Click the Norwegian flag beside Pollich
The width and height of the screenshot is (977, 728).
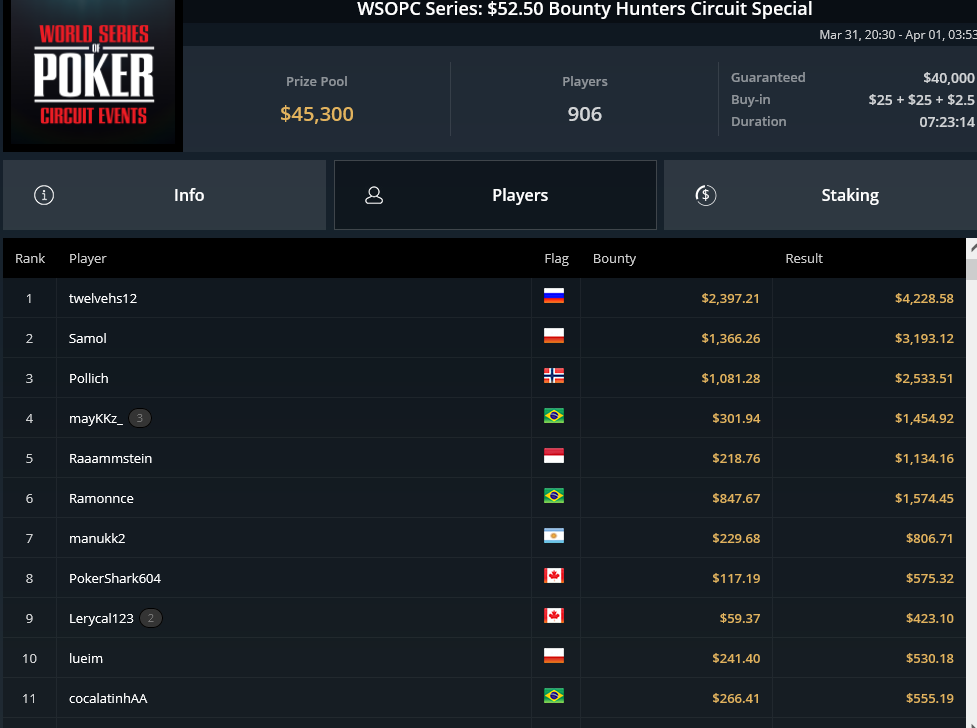click(x=554, y=375)
